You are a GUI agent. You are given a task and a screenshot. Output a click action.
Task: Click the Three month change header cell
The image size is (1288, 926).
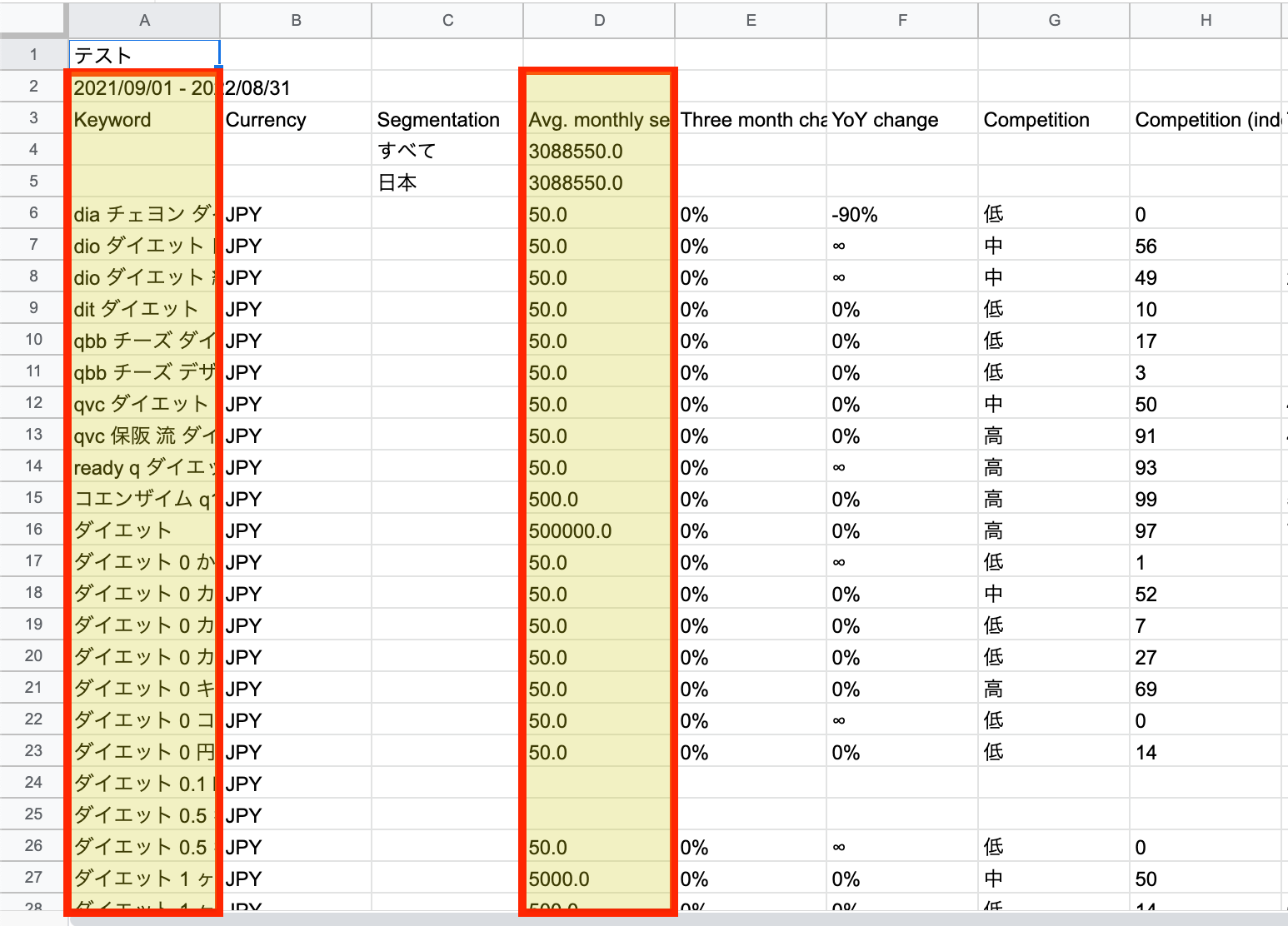click(751, 119)
